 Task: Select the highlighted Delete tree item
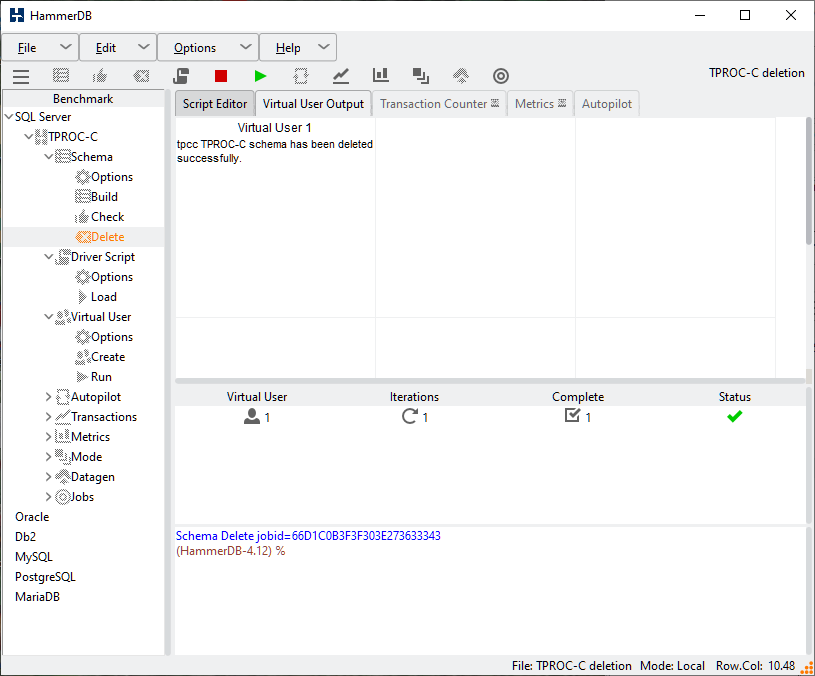coord(100,236)
